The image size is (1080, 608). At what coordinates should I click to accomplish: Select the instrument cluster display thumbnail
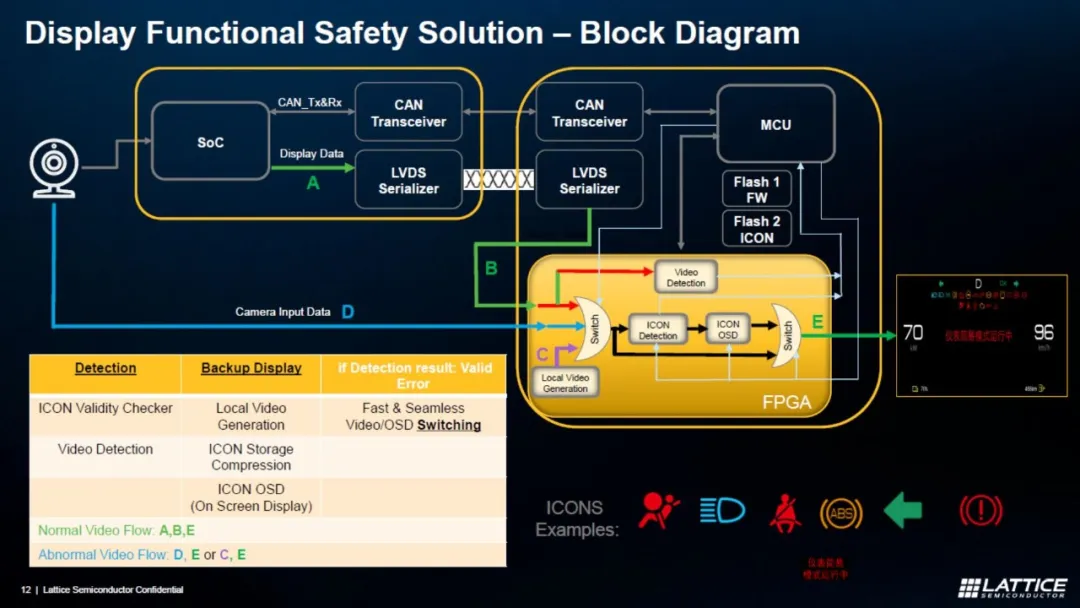point(982,335)
